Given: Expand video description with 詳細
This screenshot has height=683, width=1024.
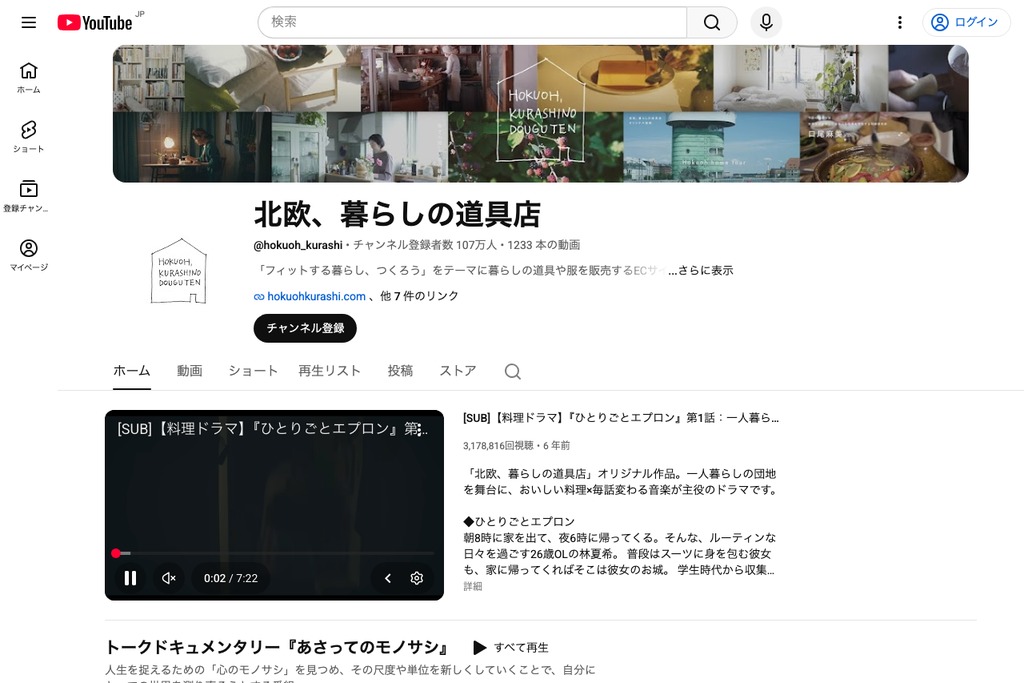Looking at the screenshot, I should click(x=473, y=586).
